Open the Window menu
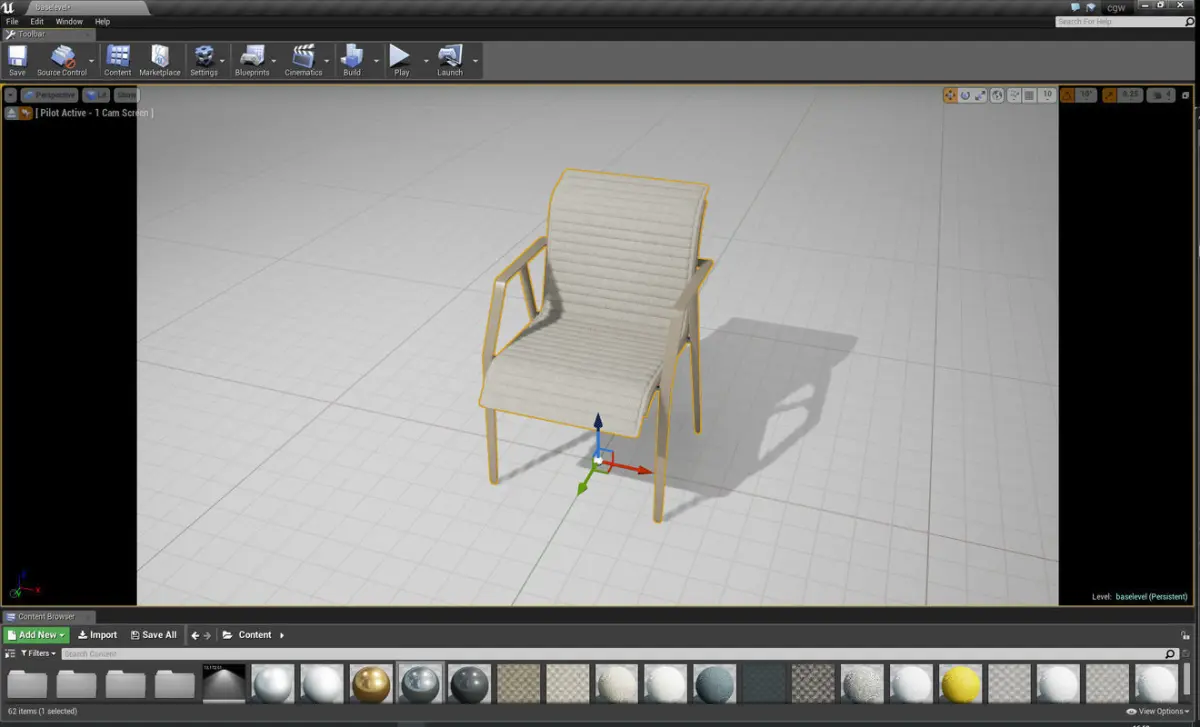The width and height of the screenshot is (1200, 727). (69, 21)
